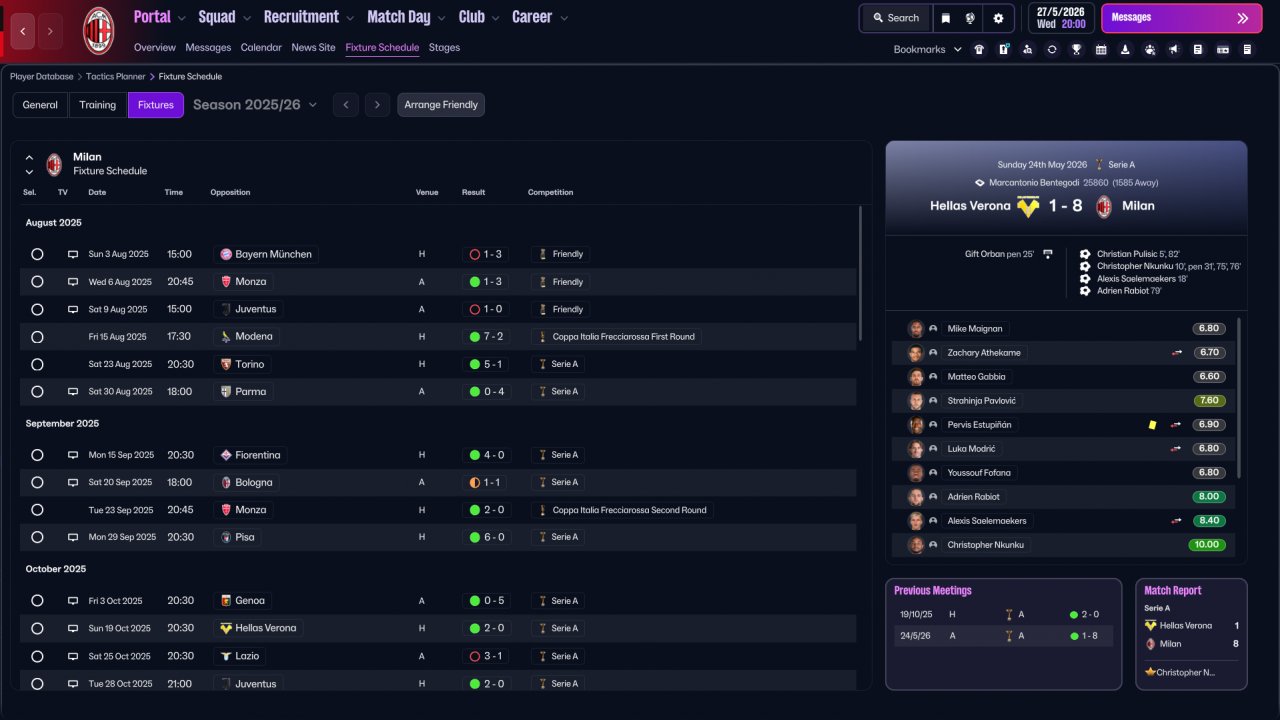
Task: Click the double-chevron on Messages button
Action: [1243, 18]
